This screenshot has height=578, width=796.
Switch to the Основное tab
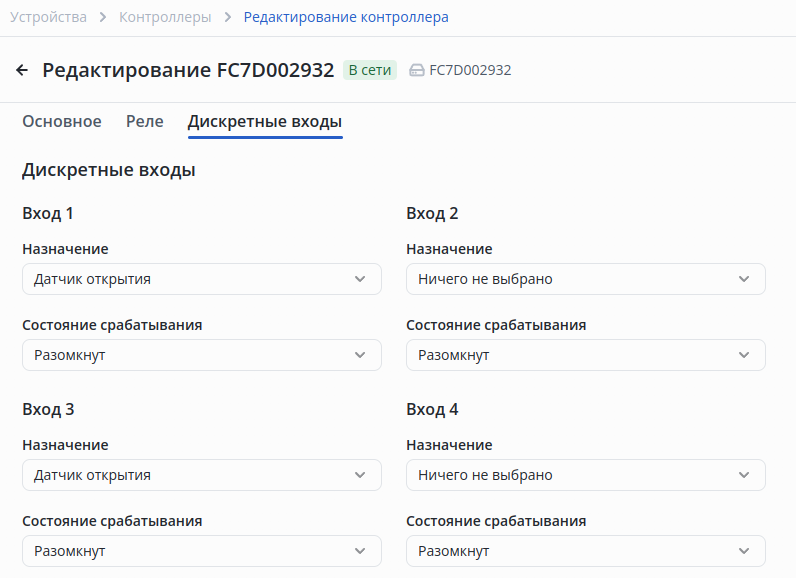tap(62, 122)
